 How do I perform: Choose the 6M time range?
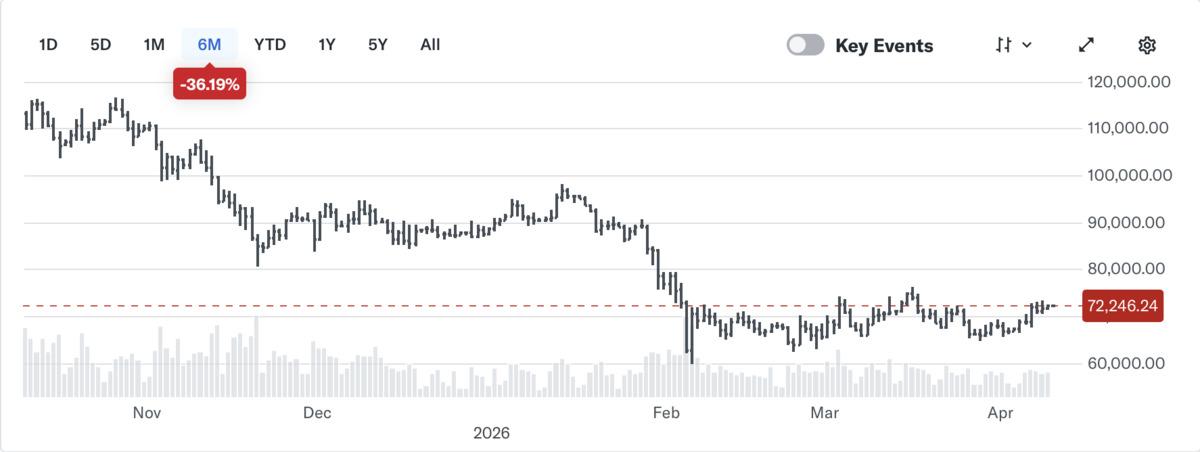(209, 44)
